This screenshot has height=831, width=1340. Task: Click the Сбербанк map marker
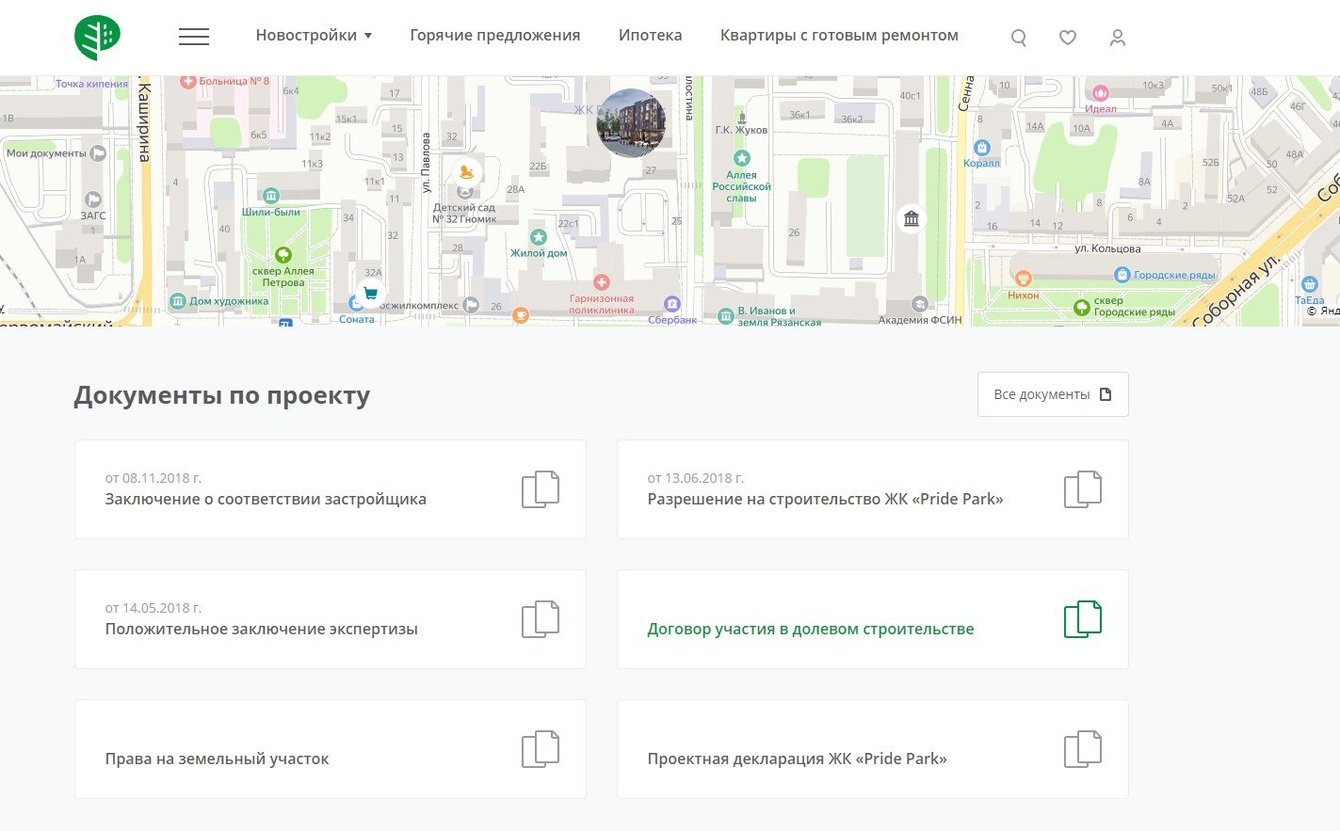point(673,303)
